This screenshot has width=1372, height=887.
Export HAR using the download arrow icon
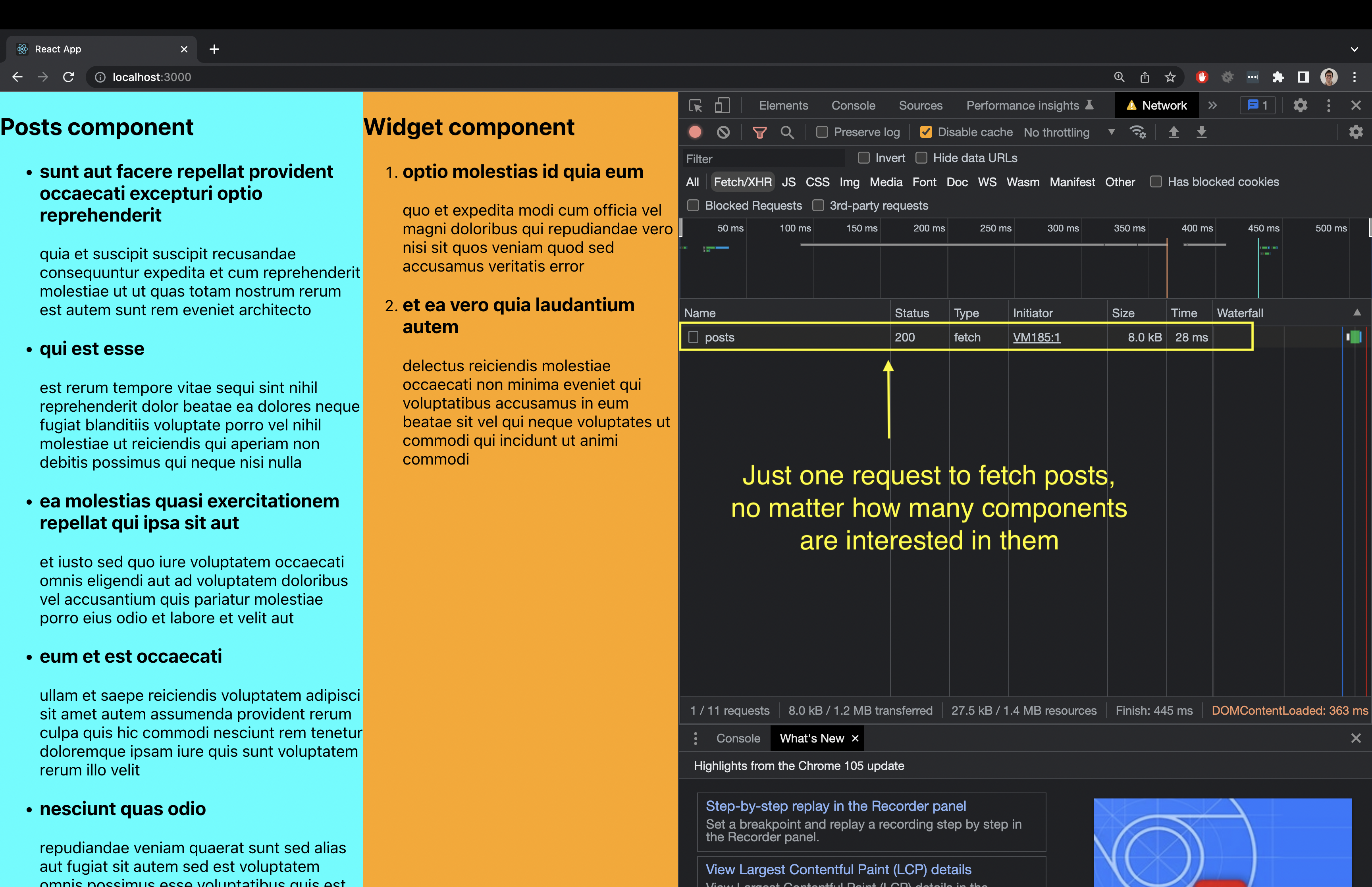pyautogui.click(x=1202, y=132)
